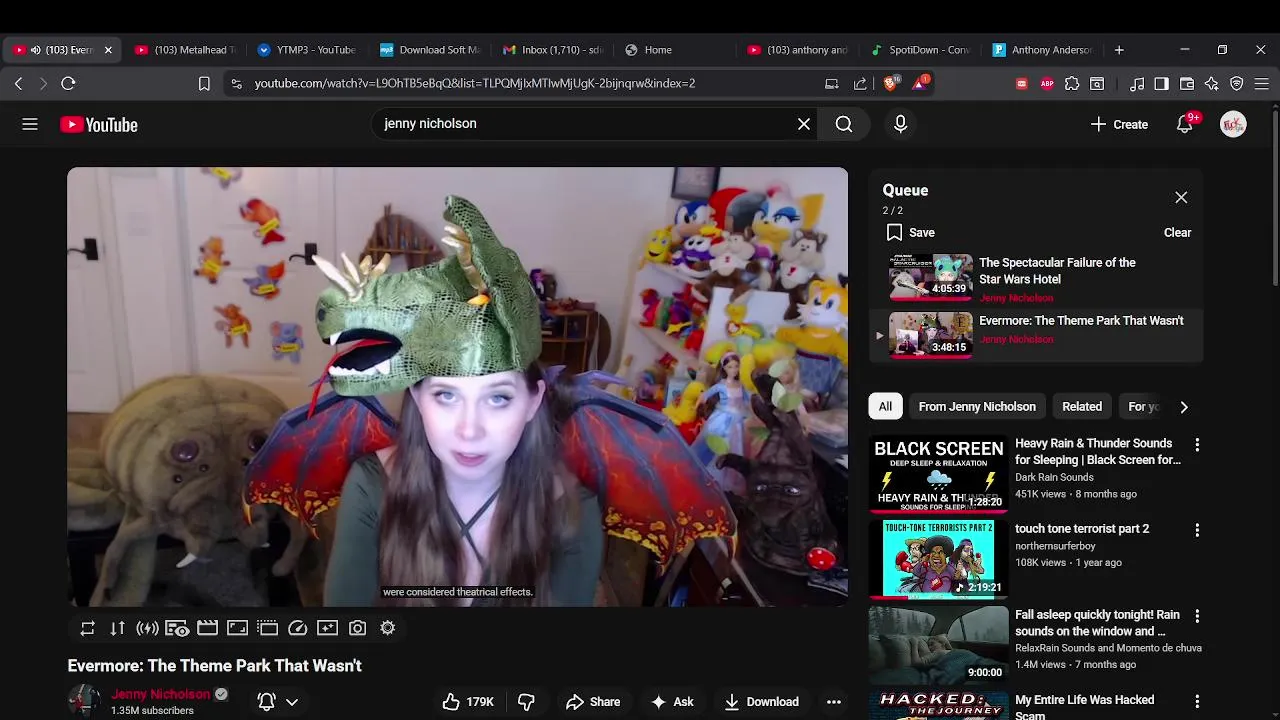Open Leo AI sparkle icon in toolbar
Screen dimensions: 1280x720
point(1212,84)
